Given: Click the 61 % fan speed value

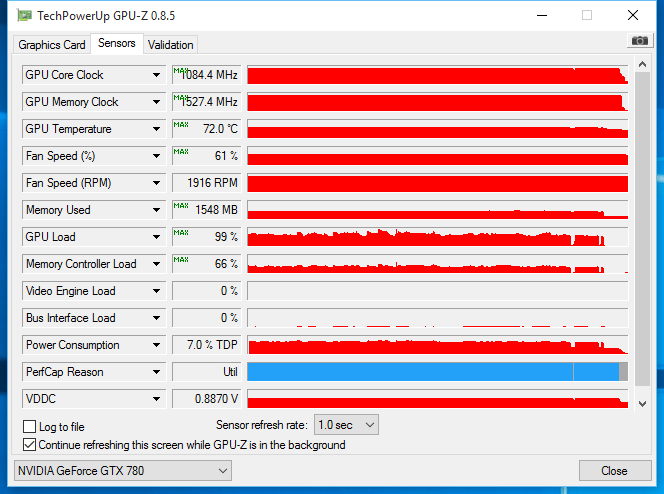Looking at the screenshot, I should pyautogui.click(x=207, y=156).
